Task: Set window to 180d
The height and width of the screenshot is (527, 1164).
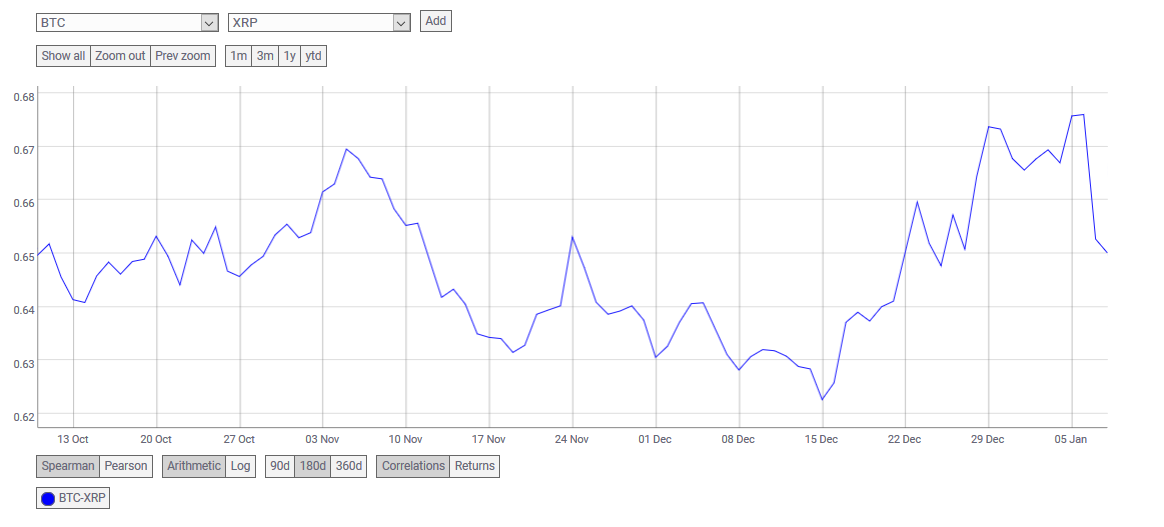Action: 313,466
